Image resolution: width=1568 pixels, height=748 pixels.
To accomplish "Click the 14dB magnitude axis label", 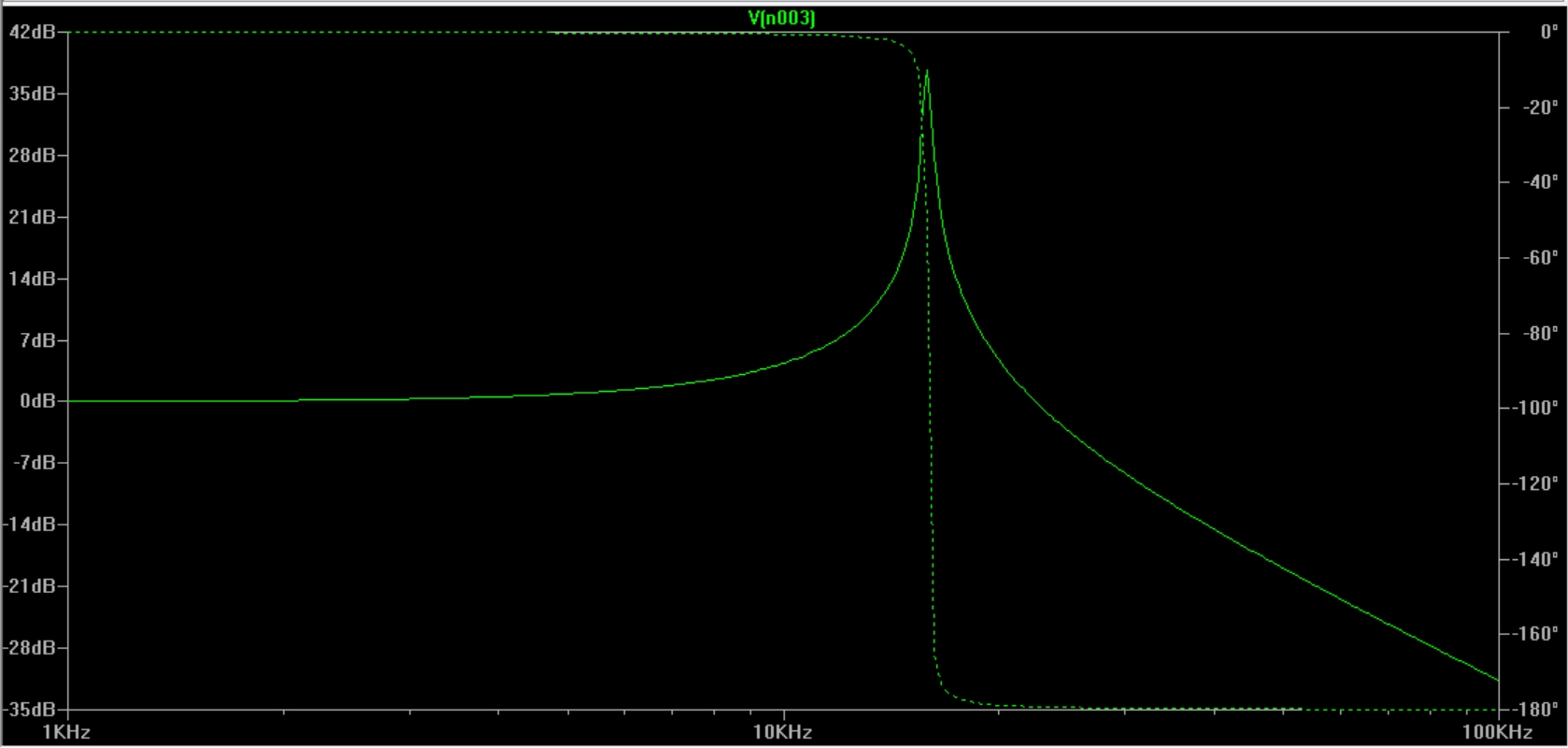I will [32, 279].
